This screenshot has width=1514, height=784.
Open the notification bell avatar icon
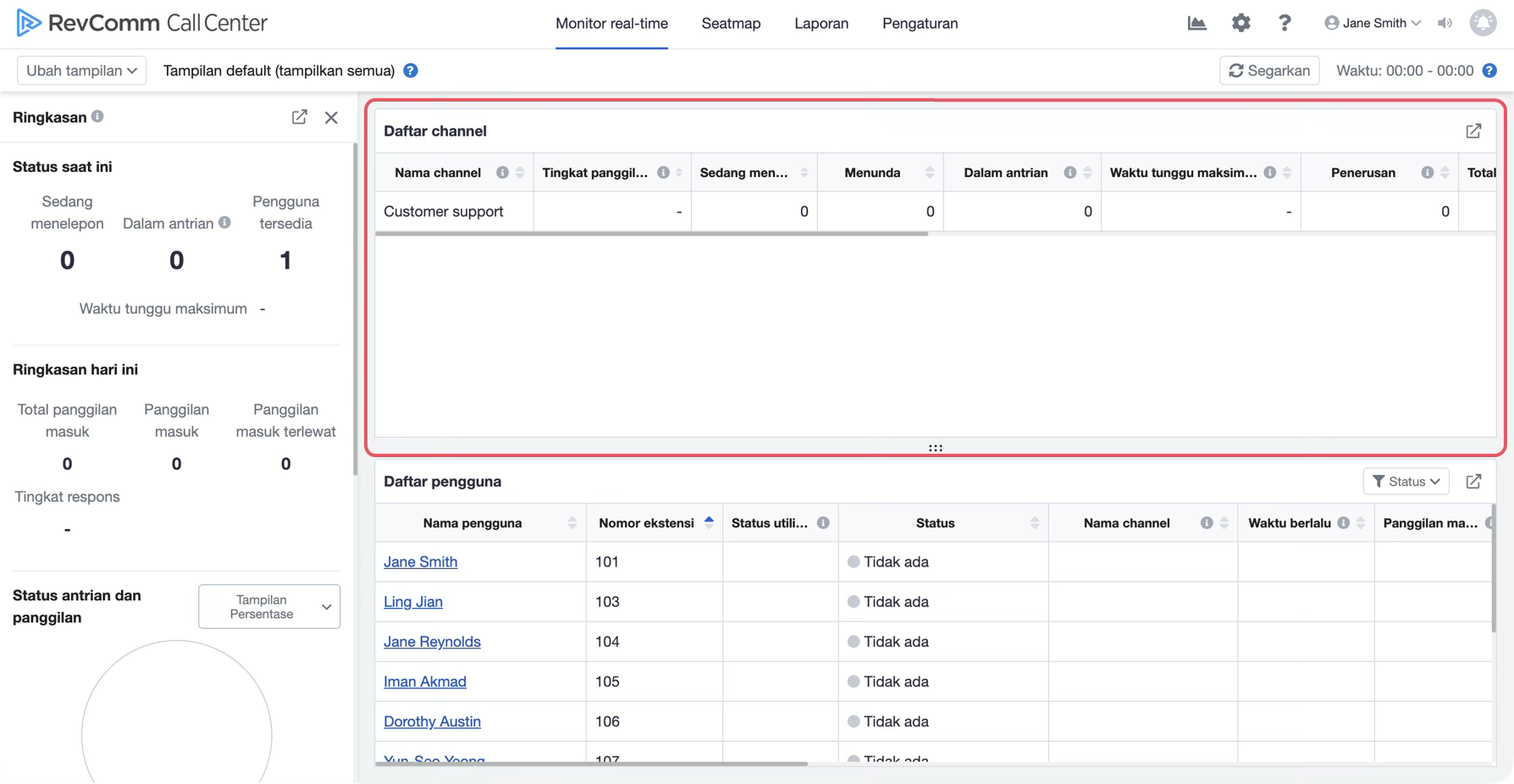pyautogui.click(x=1483, y=23)
